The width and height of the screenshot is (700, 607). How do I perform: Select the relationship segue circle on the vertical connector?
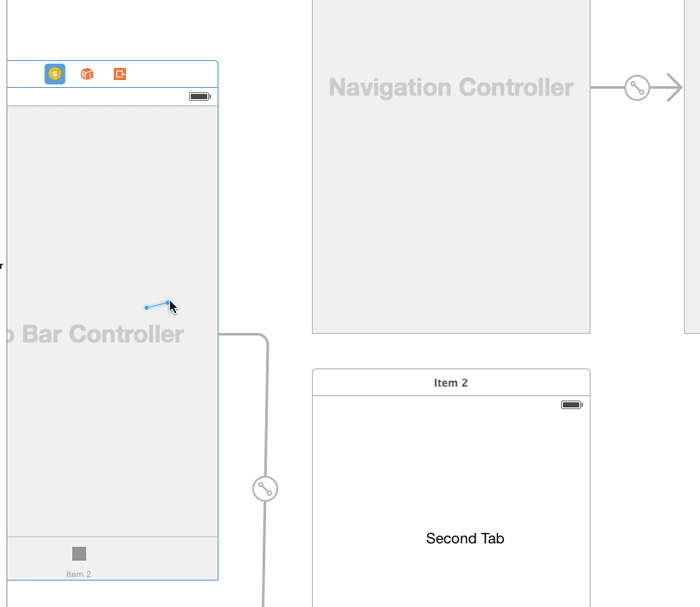(265, 489)
